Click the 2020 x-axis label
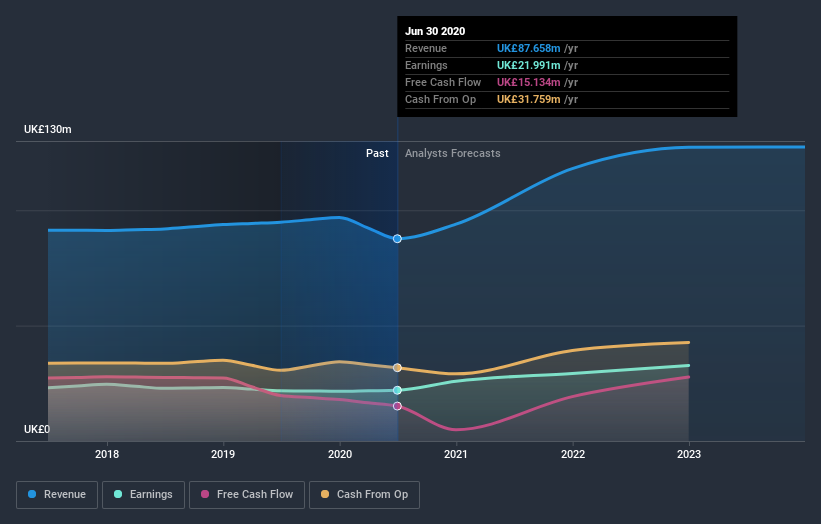The width and height of the screenshot is (821, 524). pos(340,454)
